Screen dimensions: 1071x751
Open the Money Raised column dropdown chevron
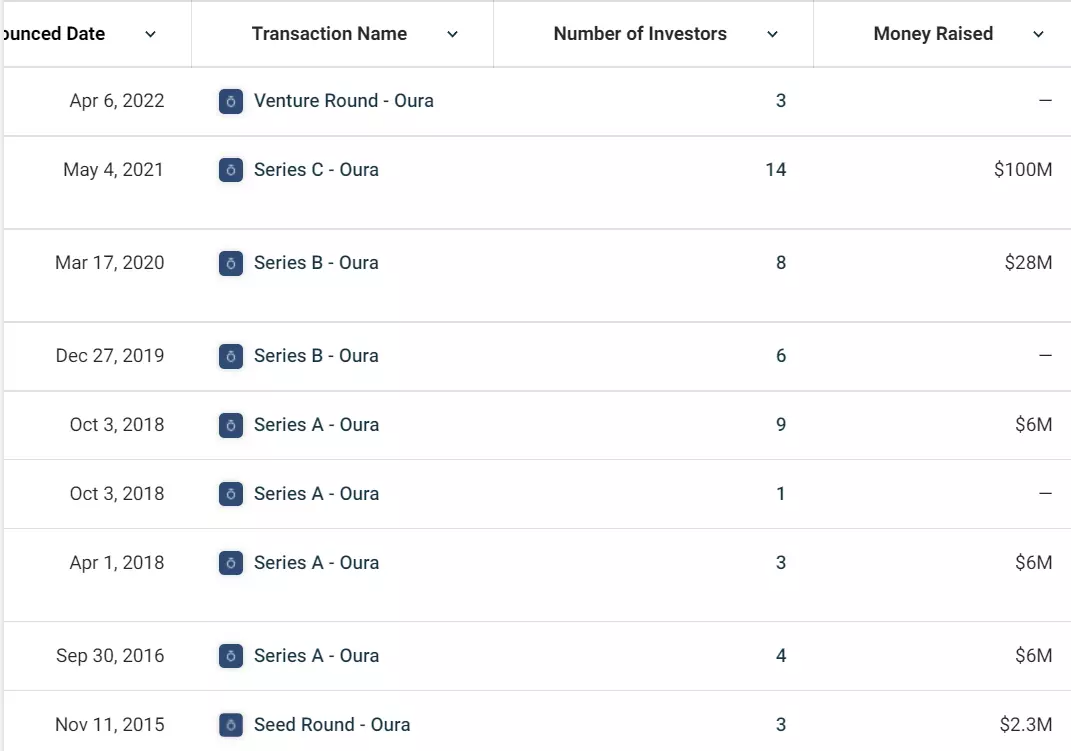click(x=1038, y=34)
